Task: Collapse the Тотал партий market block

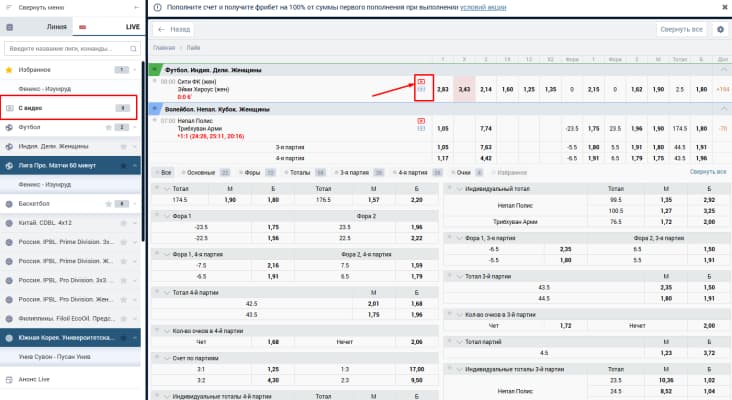Action: click(459, 342)
